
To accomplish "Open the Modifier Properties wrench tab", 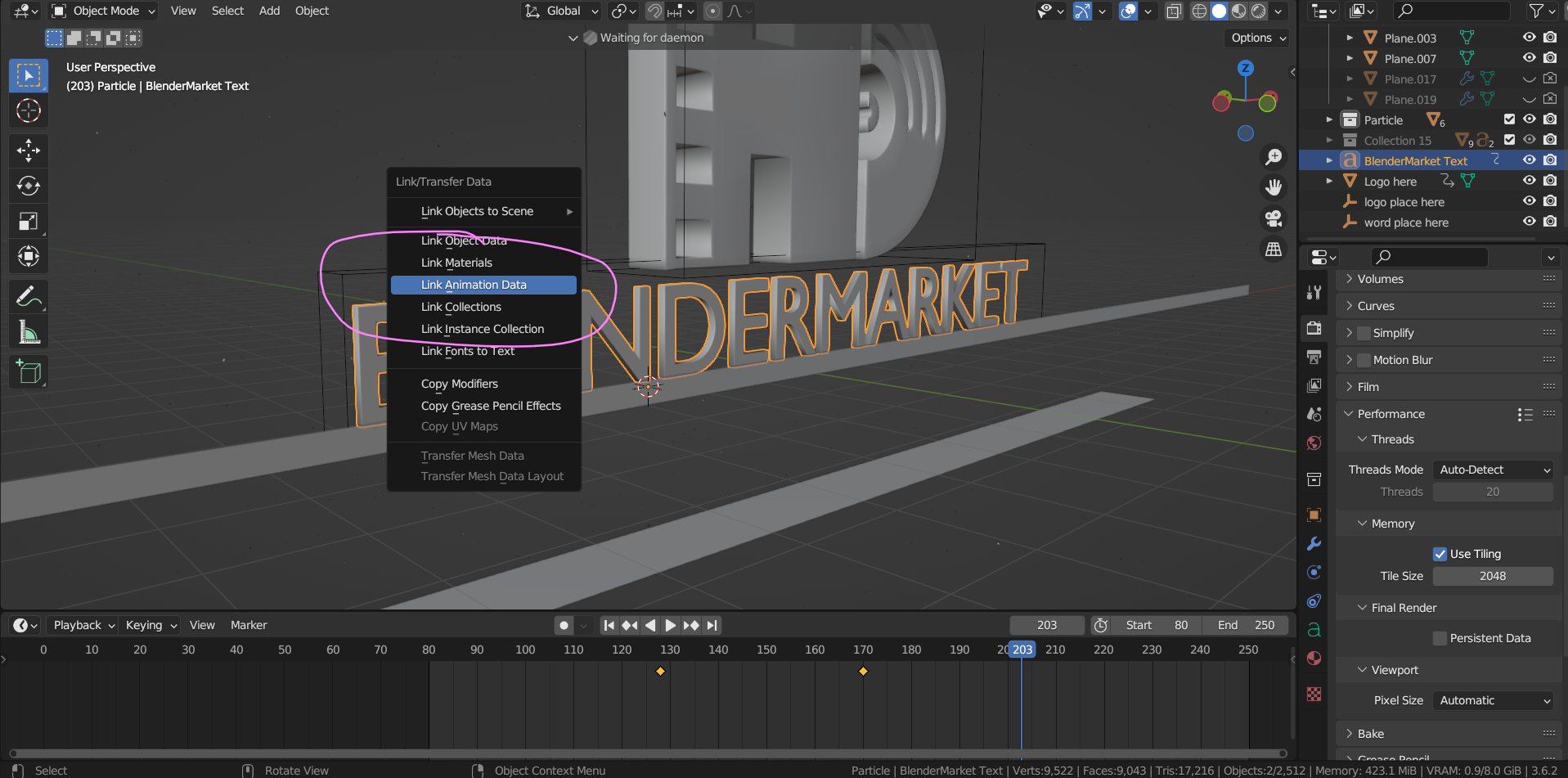I will coord(1314,543).
